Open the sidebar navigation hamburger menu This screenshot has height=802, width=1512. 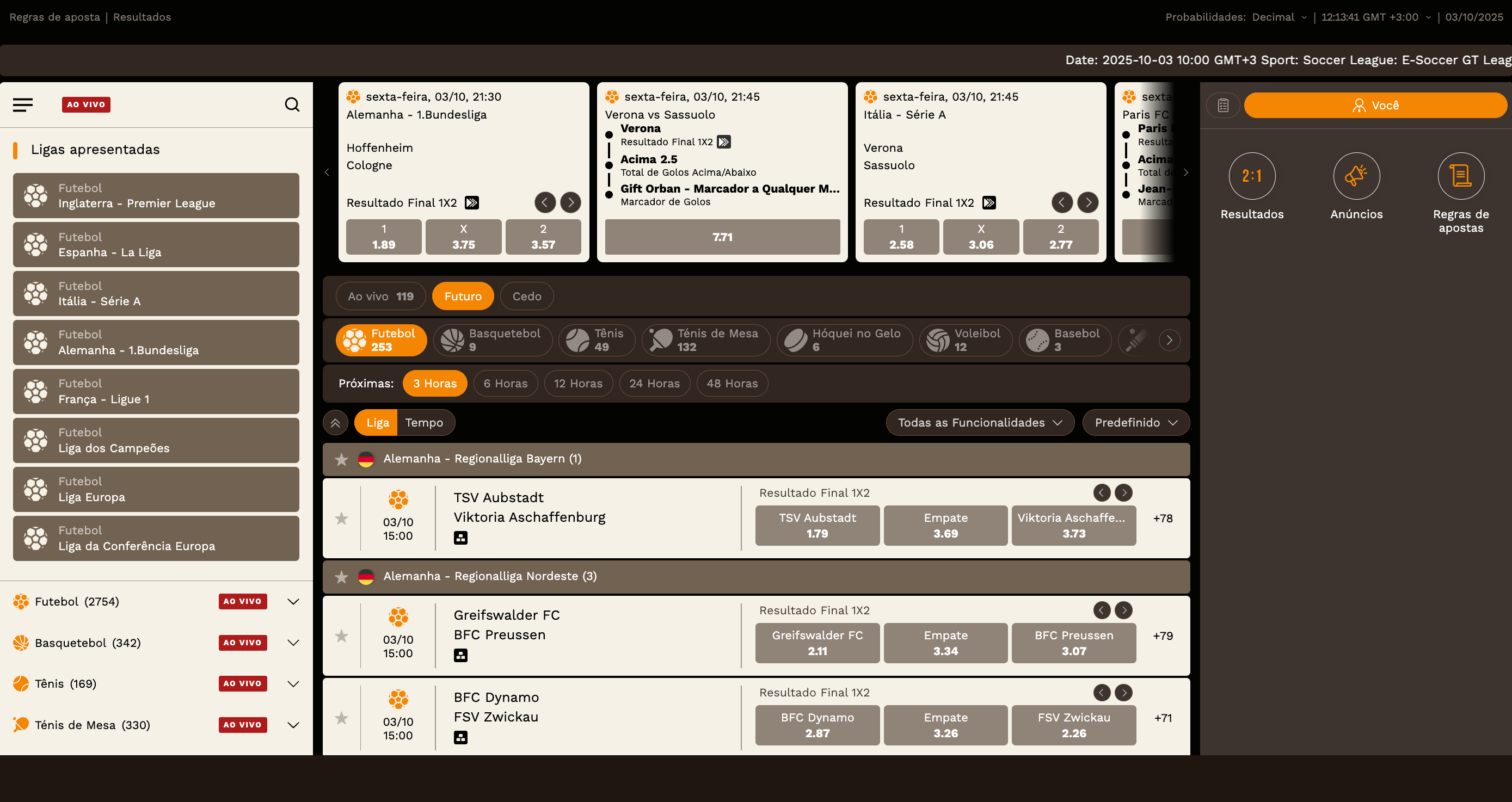23,104
